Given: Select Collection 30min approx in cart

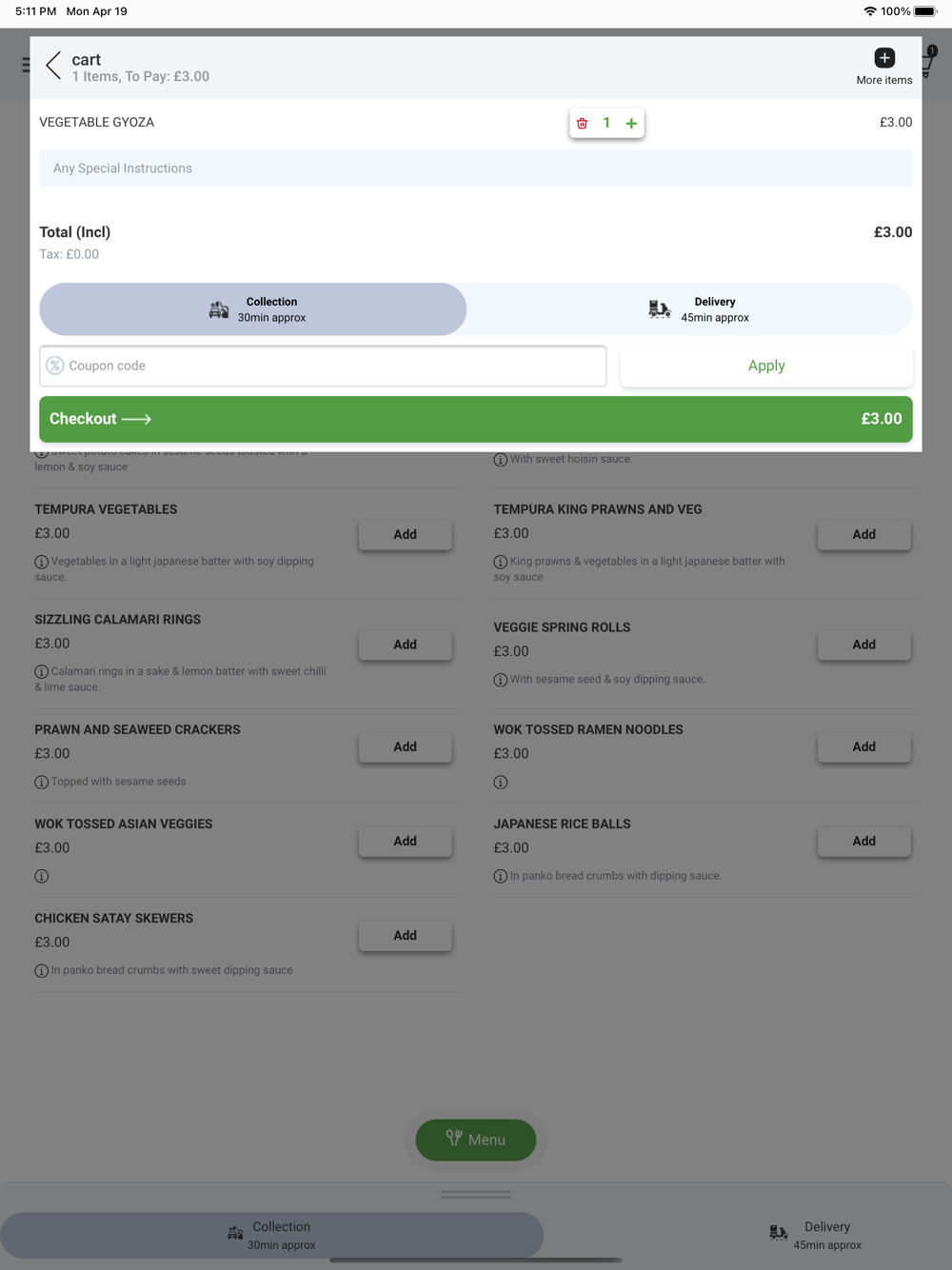Looking at the screenshot, I should click(x=253, y=309).
